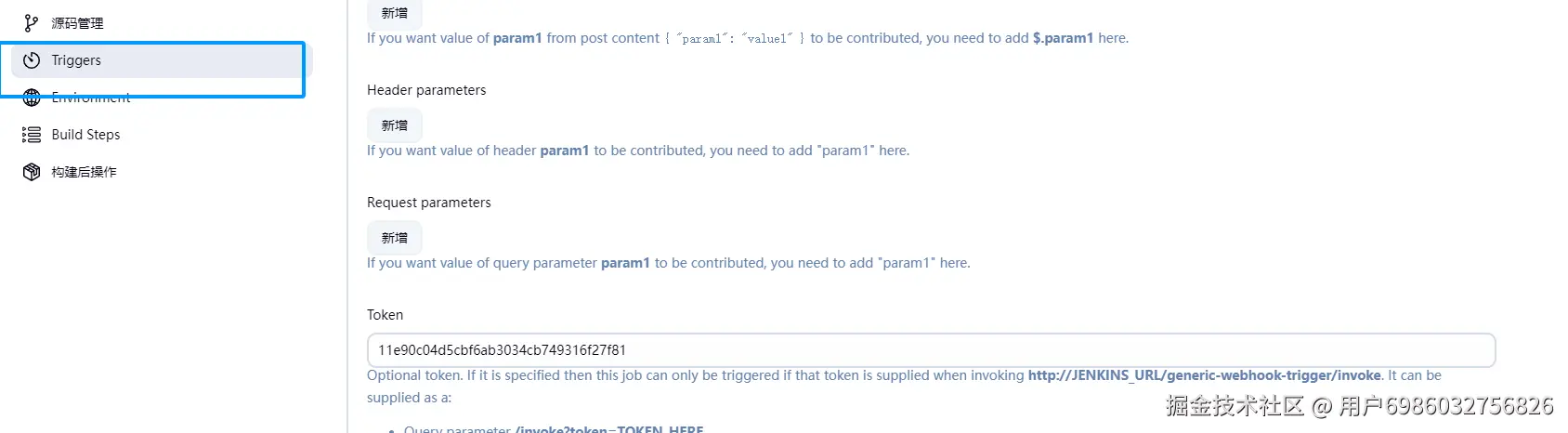Open the 构建后操作 section
Image resolution: width=1568 pixels, height=433 pixels.
click(x=84, y=172)
